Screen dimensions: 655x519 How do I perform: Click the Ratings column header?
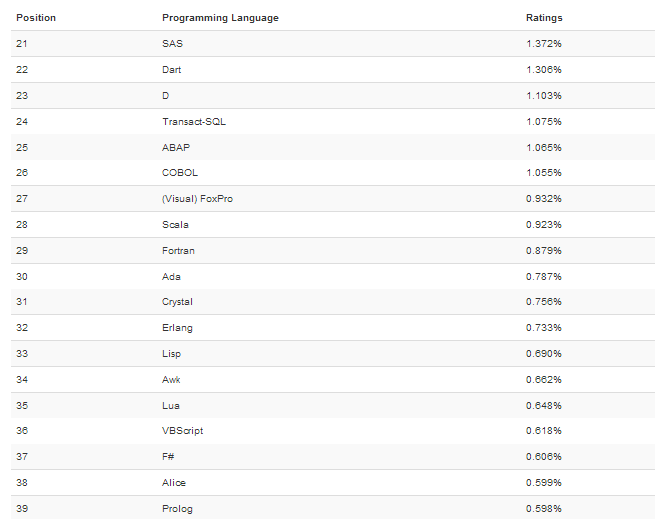pos(544,18)
